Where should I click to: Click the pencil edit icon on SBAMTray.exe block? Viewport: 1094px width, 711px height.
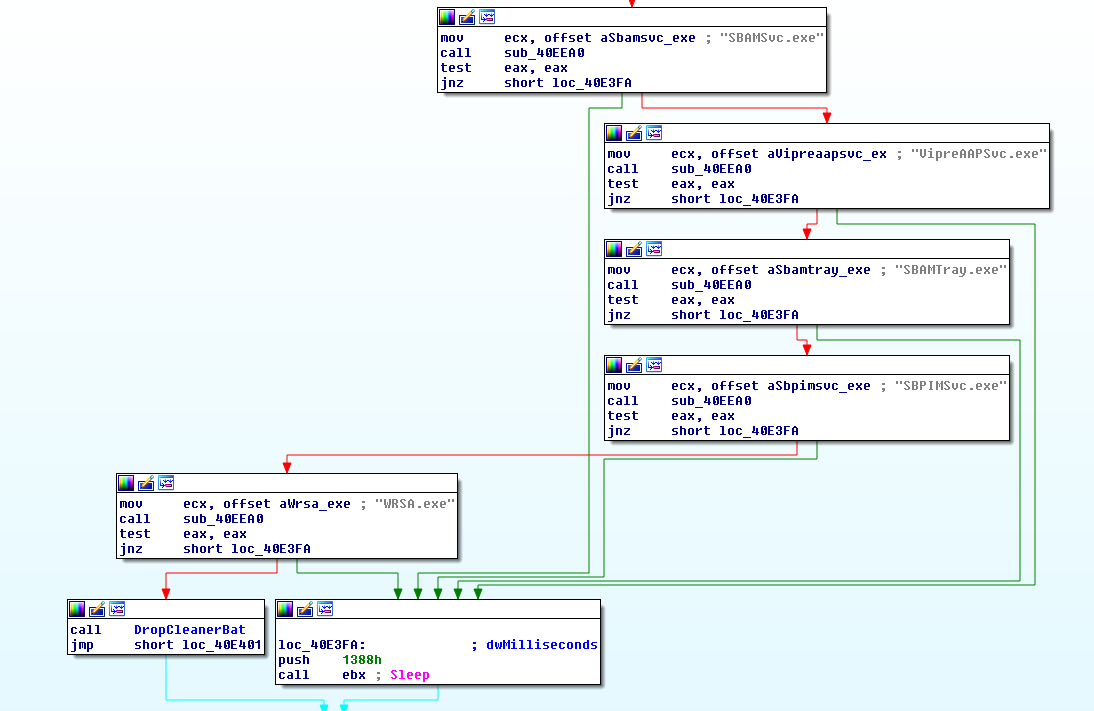(634, 249)
